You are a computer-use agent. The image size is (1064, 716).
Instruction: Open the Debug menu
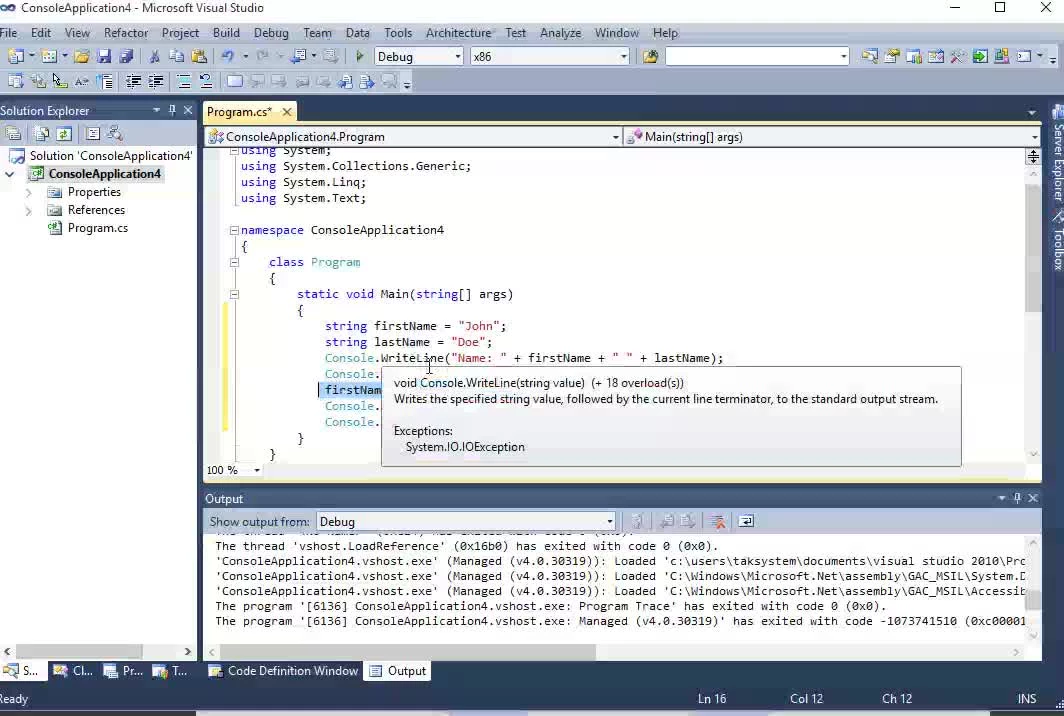pyautogui.click(x=271, y=33)
